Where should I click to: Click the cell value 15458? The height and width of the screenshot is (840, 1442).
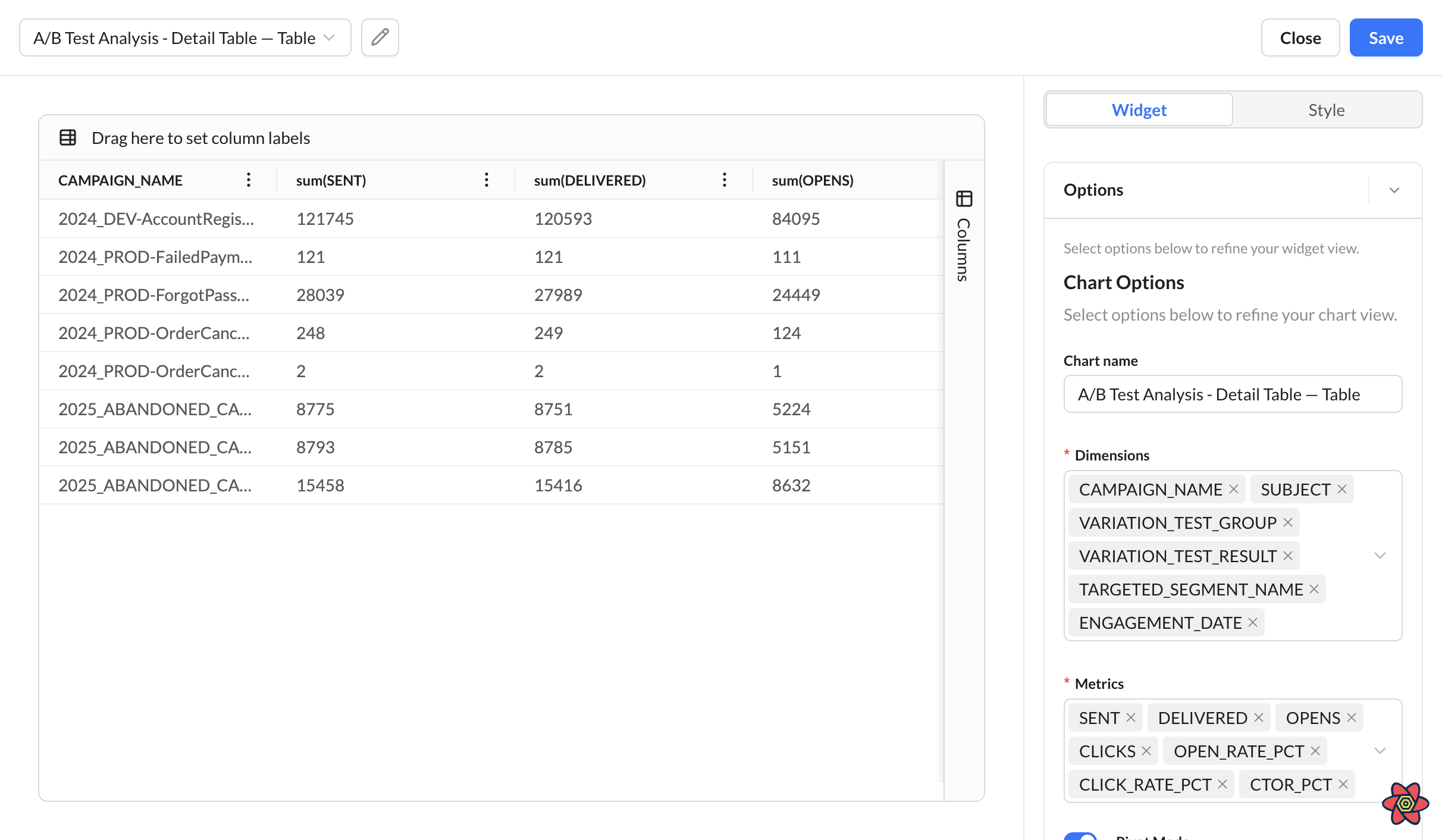[320, 485]
